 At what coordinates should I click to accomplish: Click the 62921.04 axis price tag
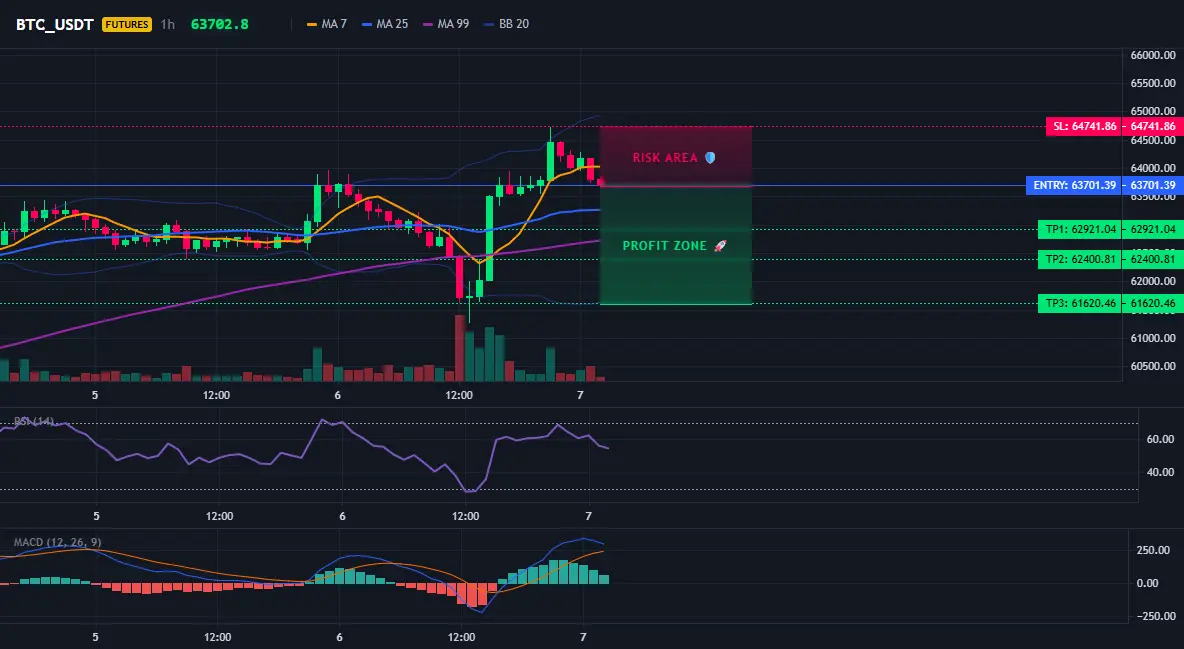[1153, 229]
